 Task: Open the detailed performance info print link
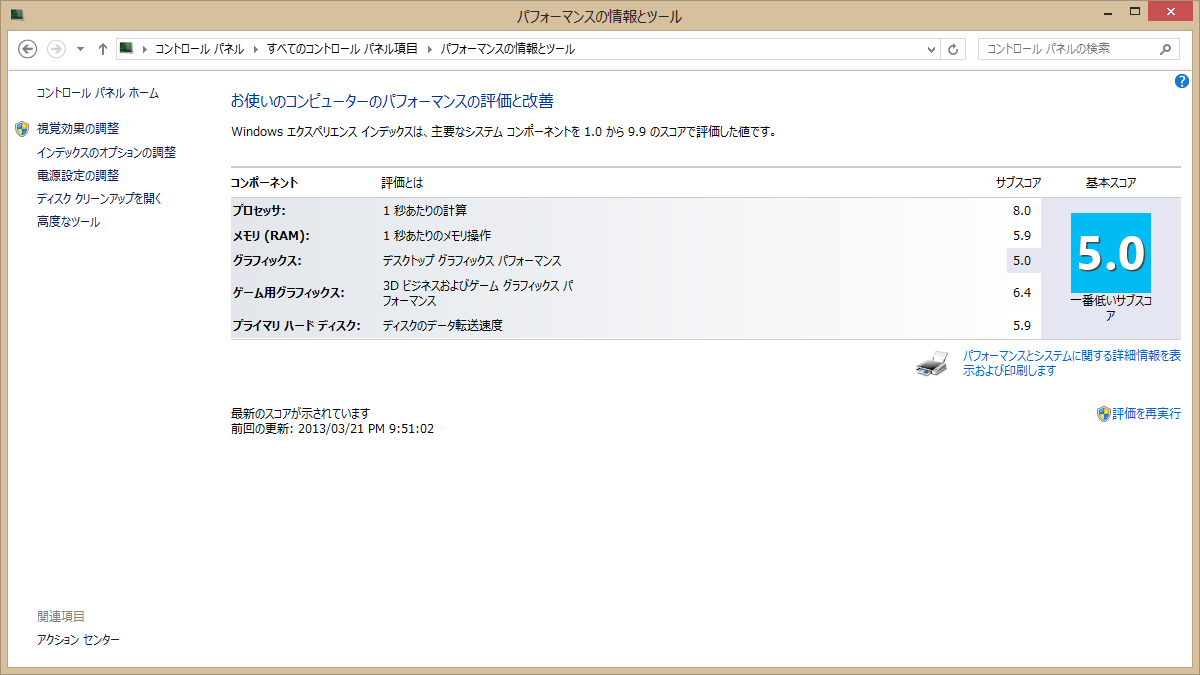coord(1072,363)
